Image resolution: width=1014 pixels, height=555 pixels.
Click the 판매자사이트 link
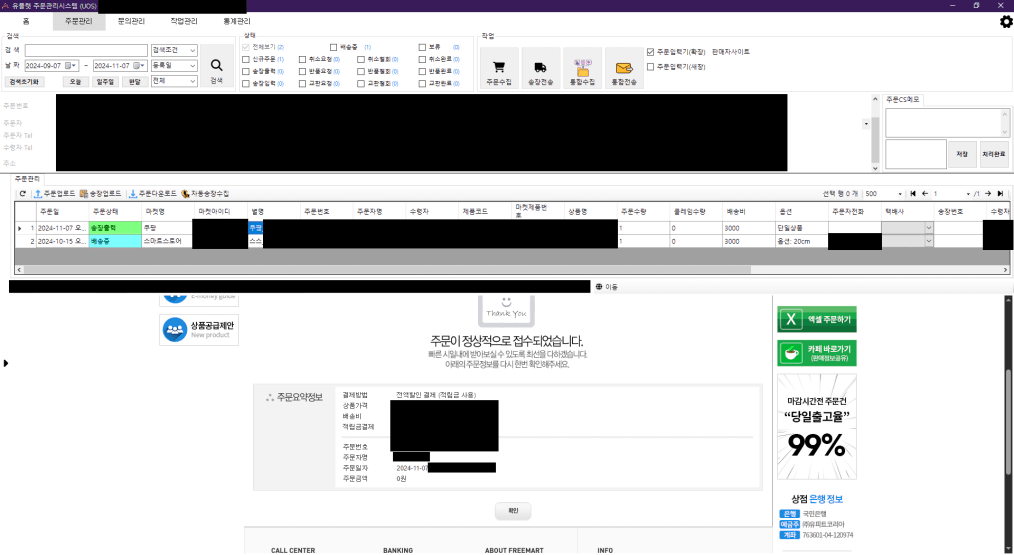point(731,52)
